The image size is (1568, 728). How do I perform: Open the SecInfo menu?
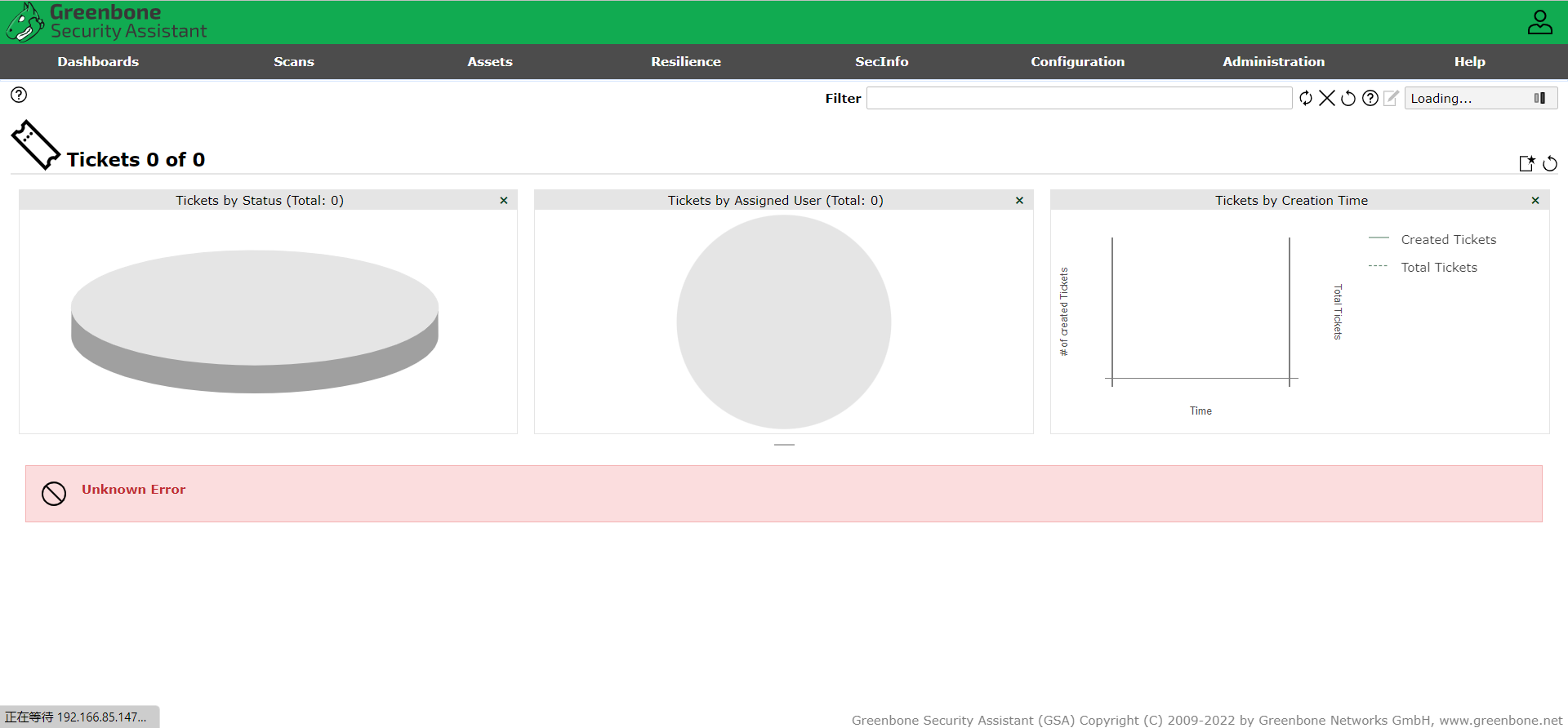tap(881, 61)
